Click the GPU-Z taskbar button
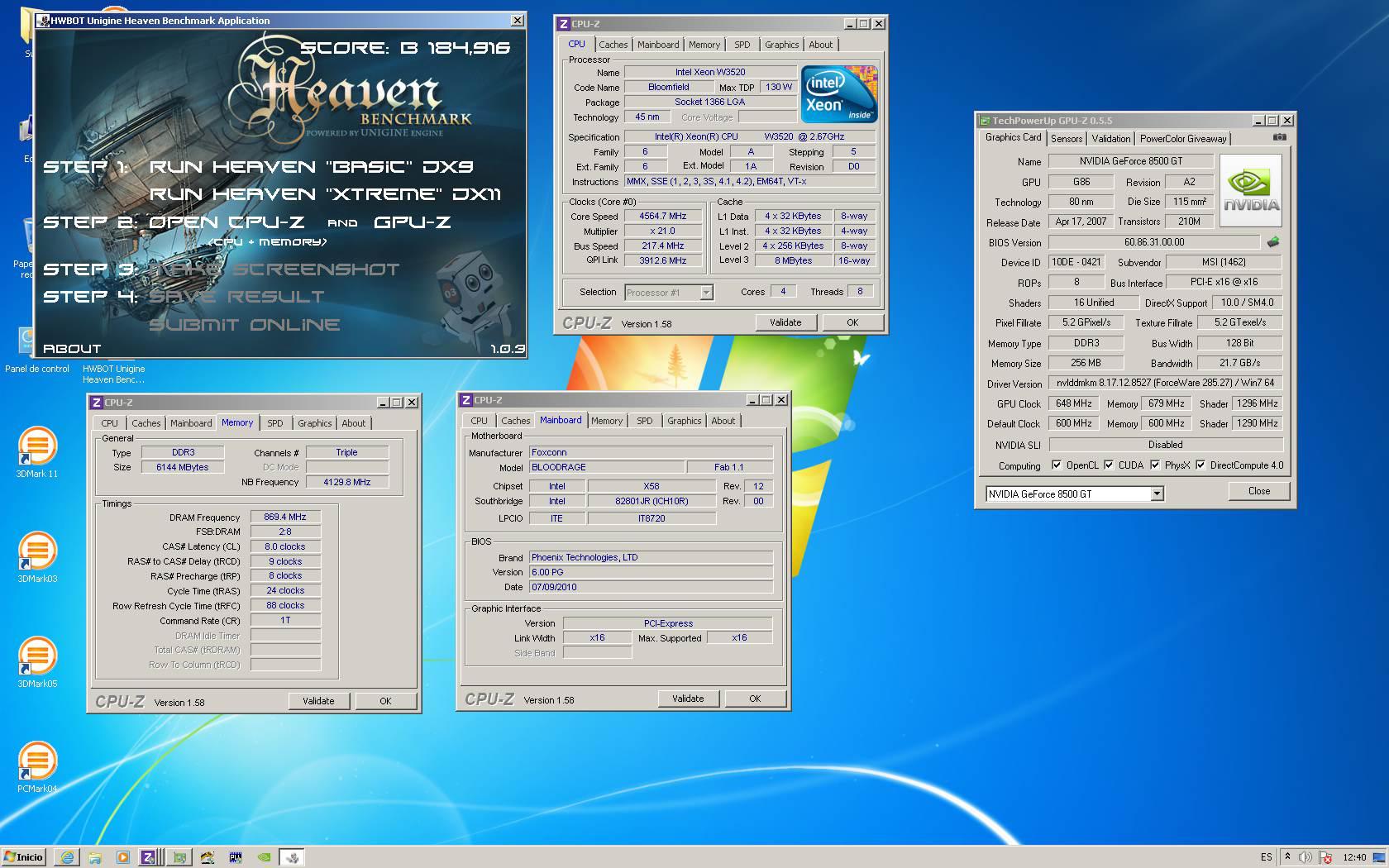Viewport: 1389px width, 868px height. (179, 857)
